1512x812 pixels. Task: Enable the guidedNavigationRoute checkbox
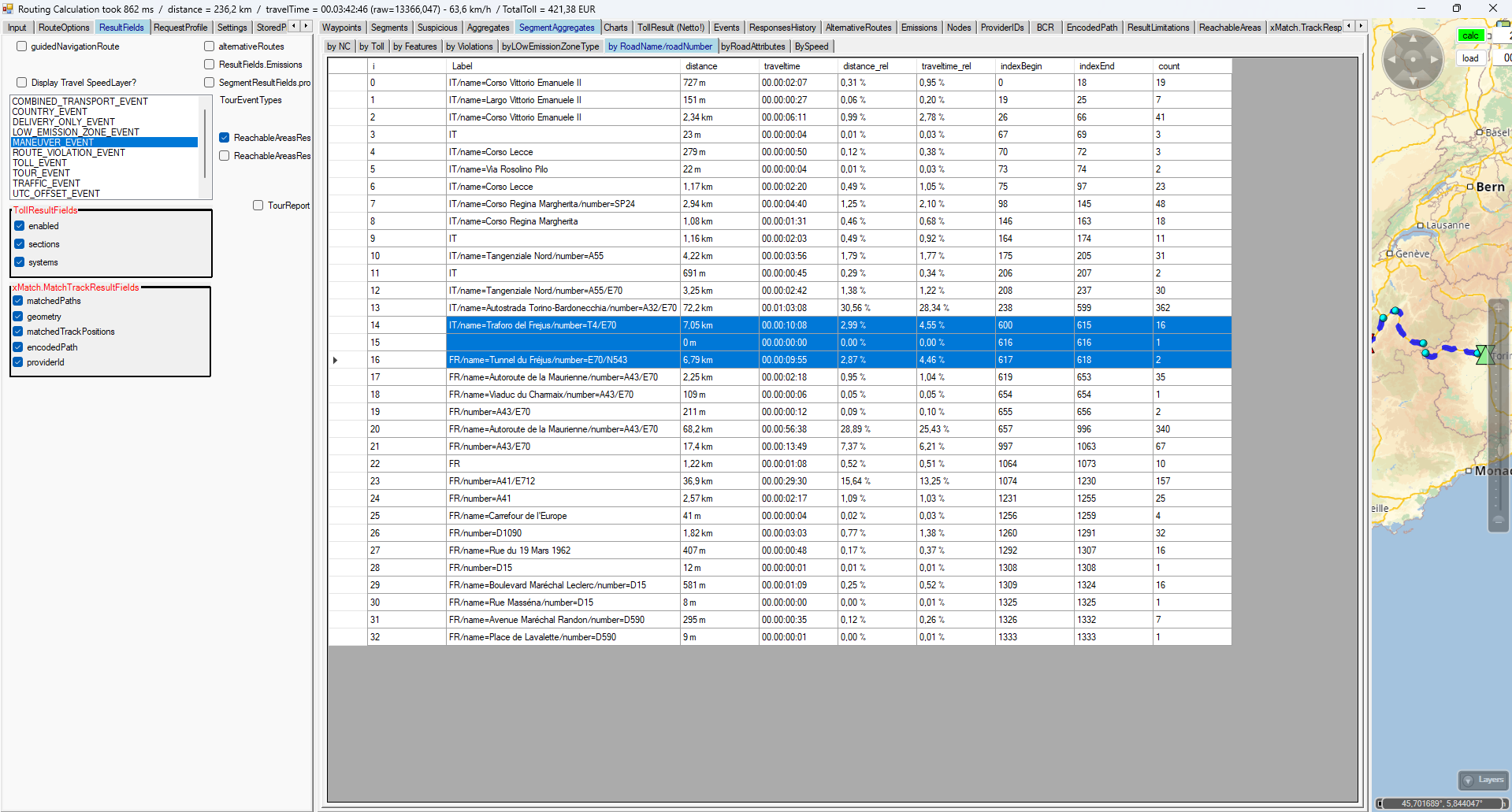coord(22,46)
